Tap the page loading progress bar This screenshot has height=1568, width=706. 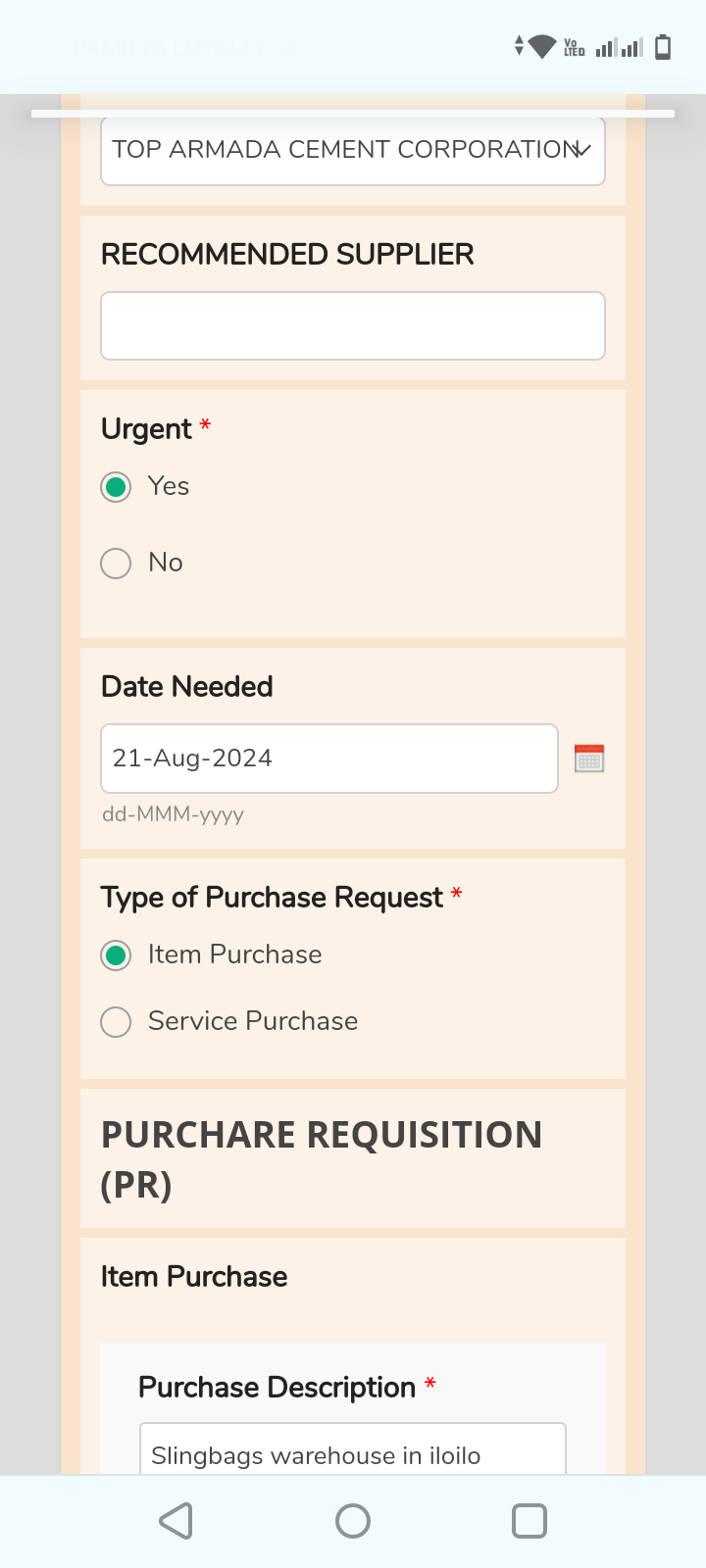[353, 114]
